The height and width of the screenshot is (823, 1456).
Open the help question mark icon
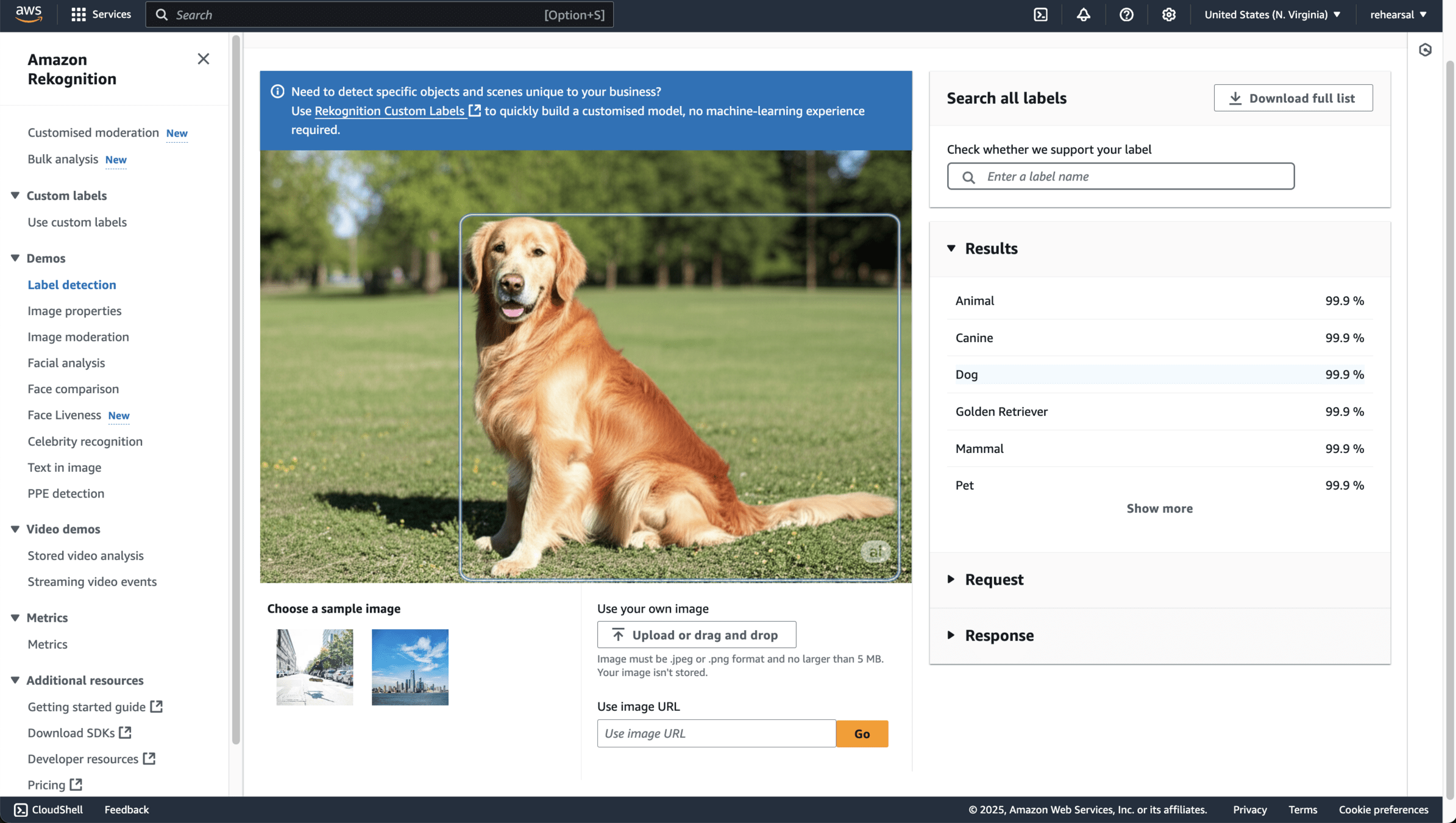point(1126,15)
